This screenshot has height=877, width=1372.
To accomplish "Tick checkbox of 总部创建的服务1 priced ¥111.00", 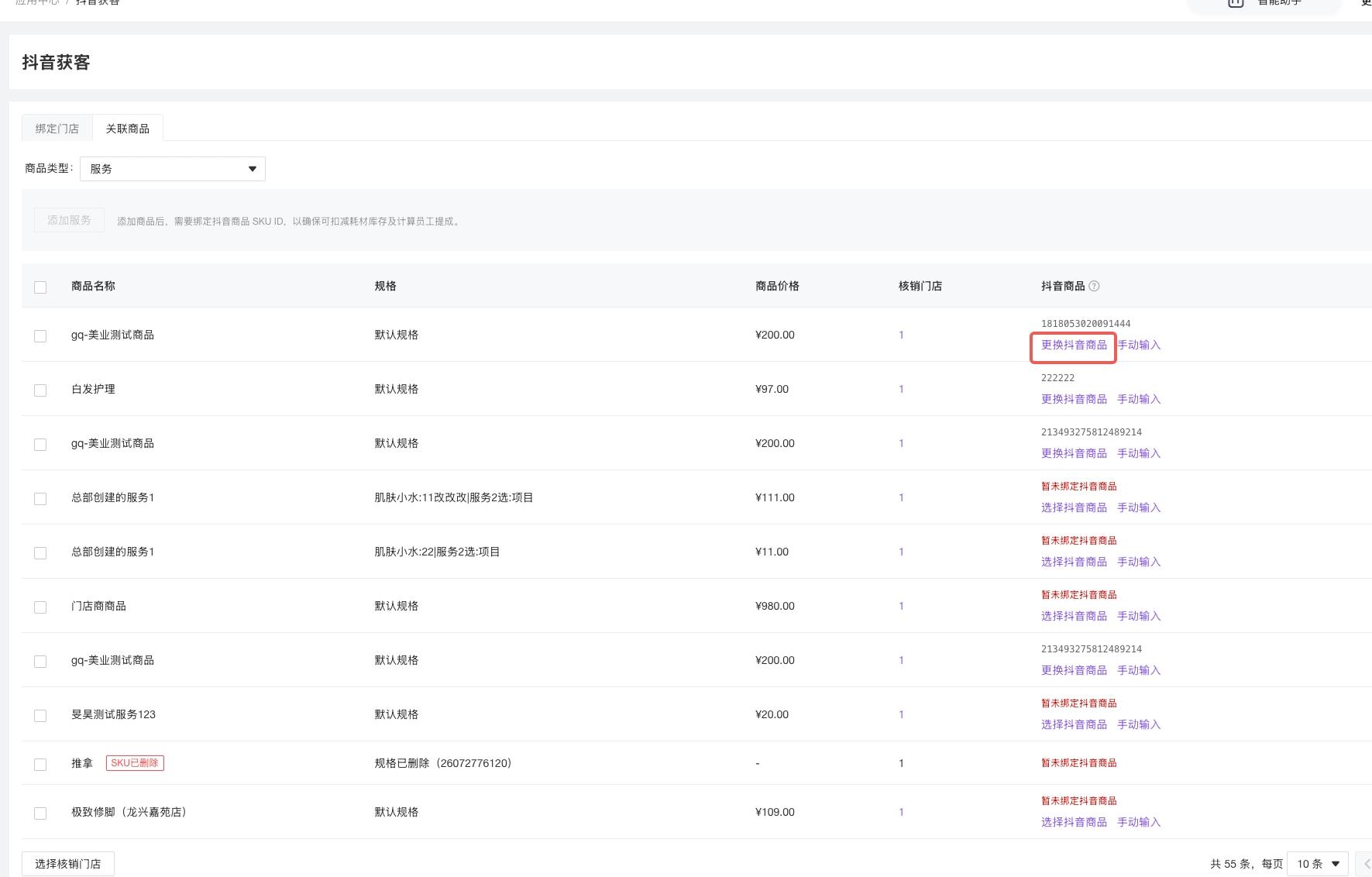I will pos(40,498).
